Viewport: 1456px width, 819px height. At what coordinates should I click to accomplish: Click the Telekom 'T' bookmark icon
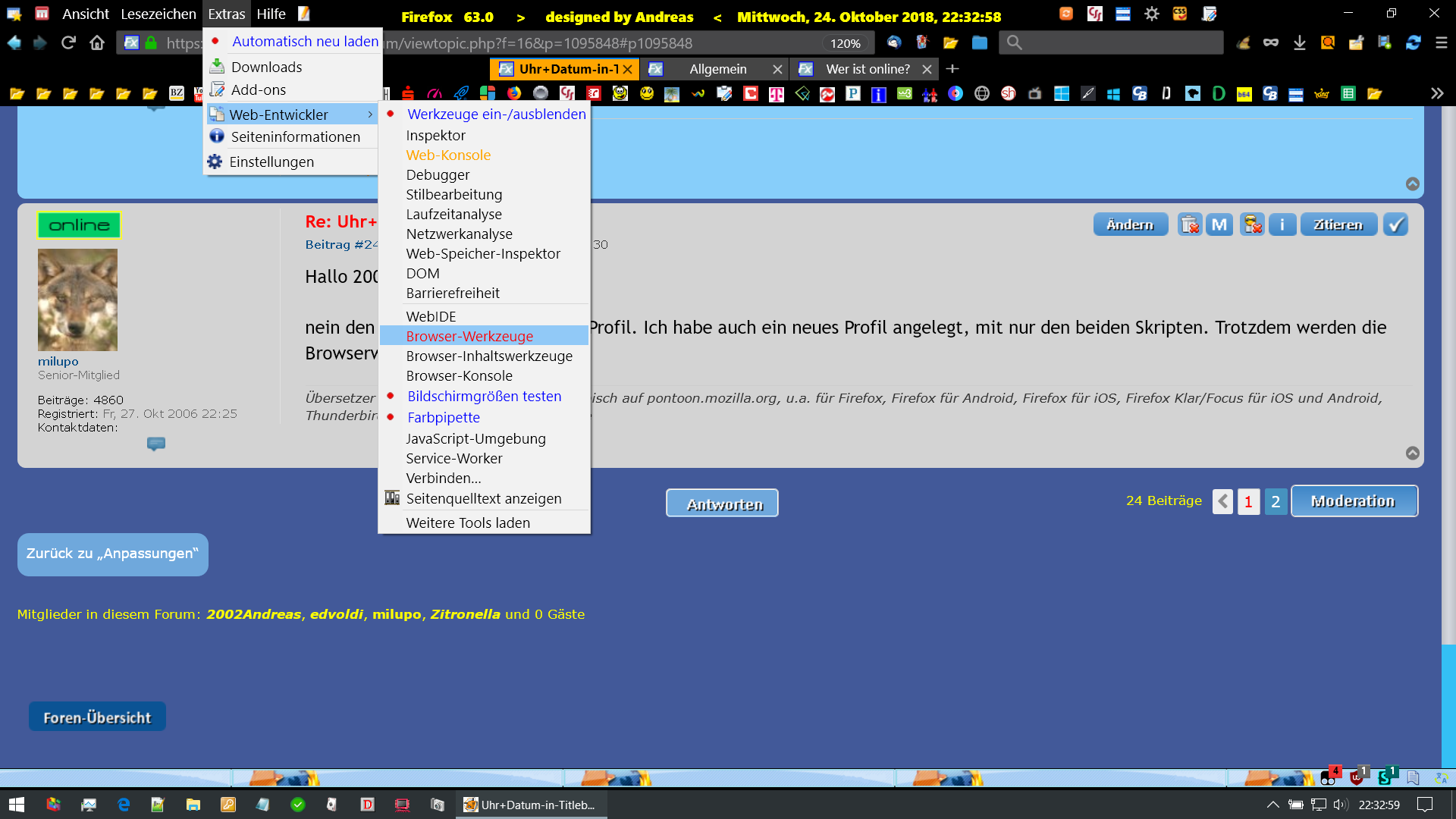pos(776,94)
